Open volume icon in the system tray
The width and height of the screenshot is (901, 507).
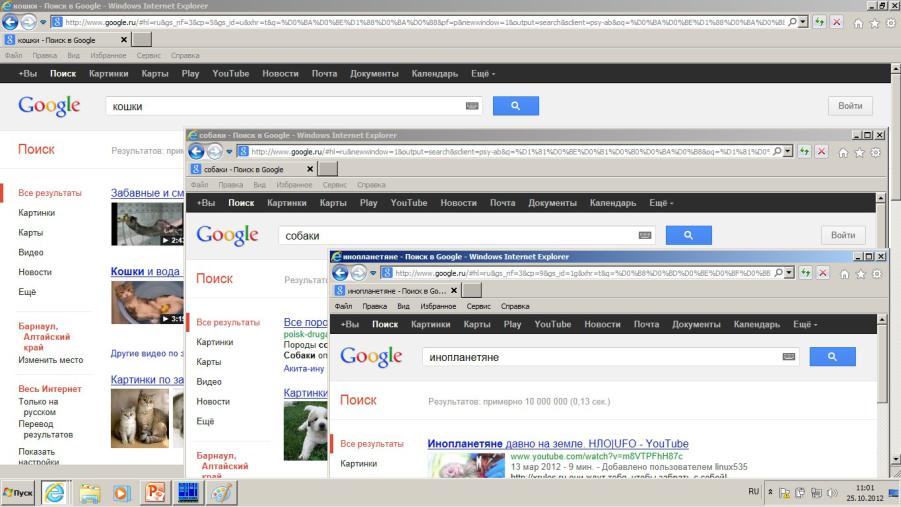pyautogui.click(x=831, y=493)
